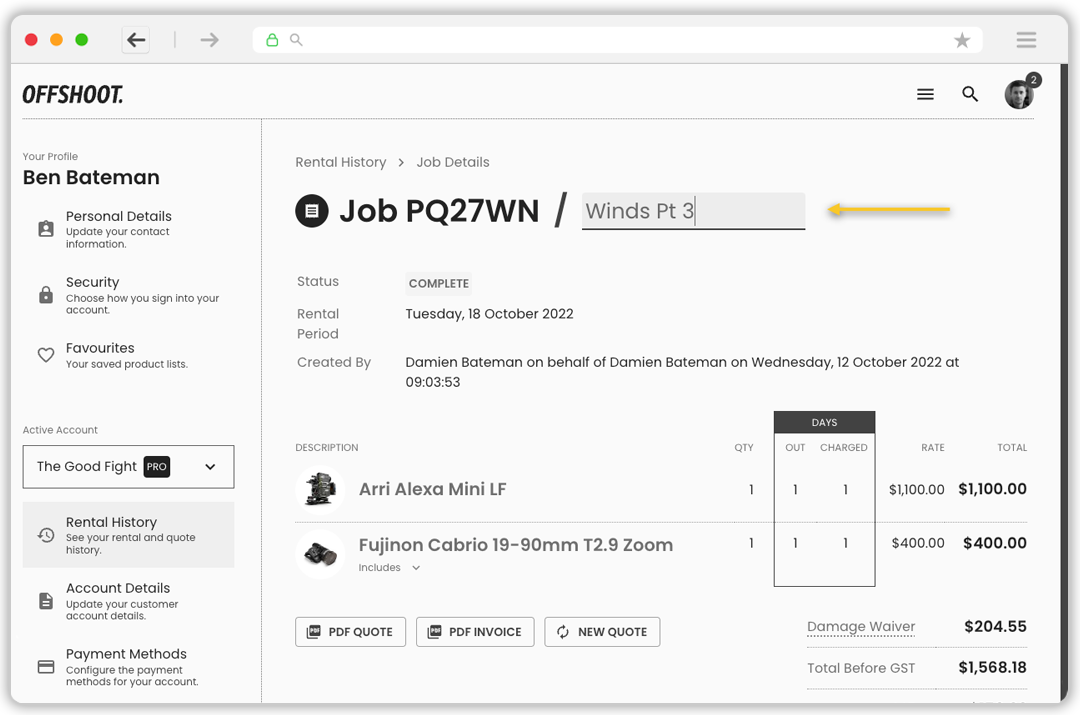Go to Rental History section
Viewport: 1080px width, 715px height.
[128, 535]
